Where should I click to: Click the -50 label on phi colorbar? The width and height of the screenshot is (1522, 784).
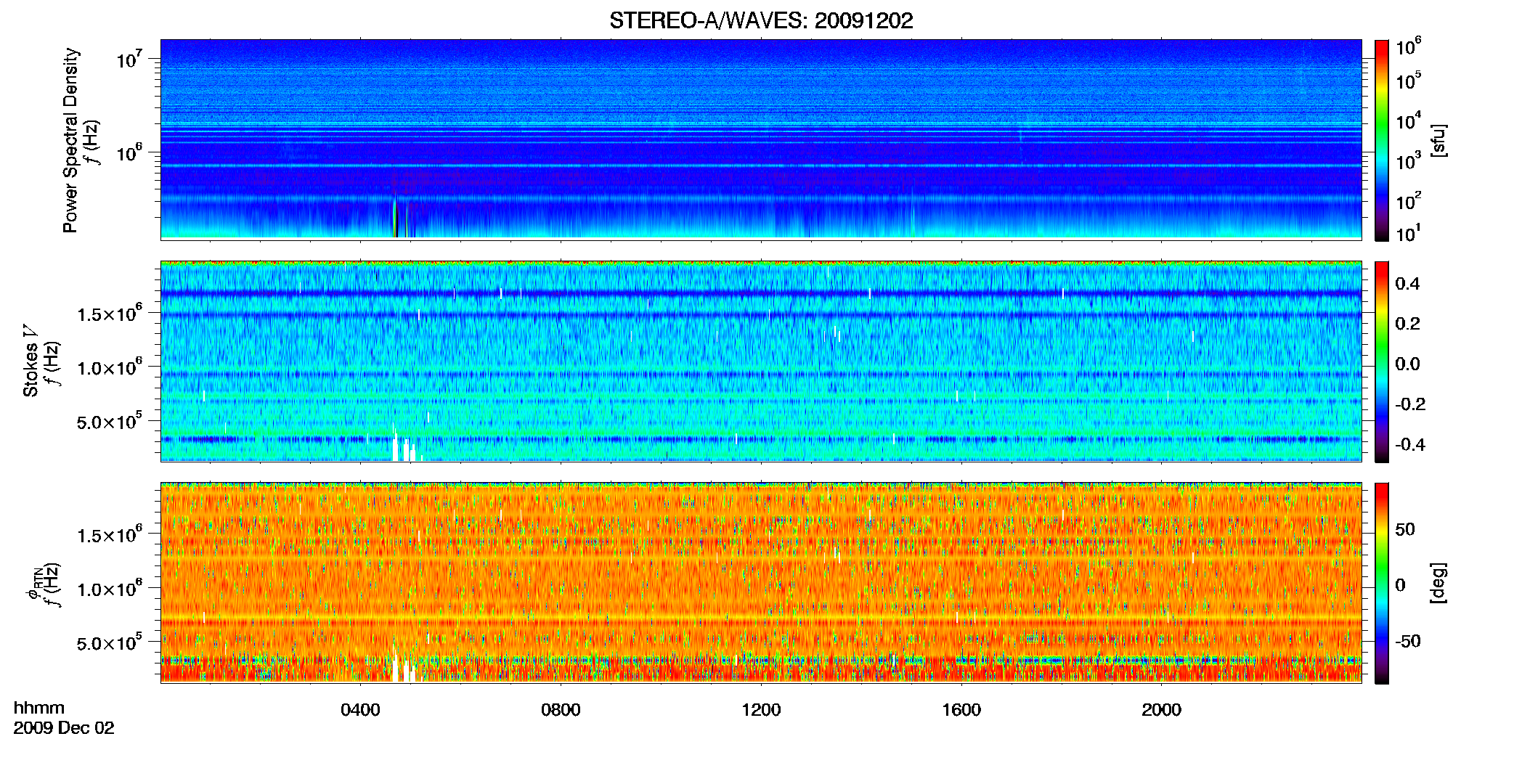pyautogui.click(x=1407, y=642)
